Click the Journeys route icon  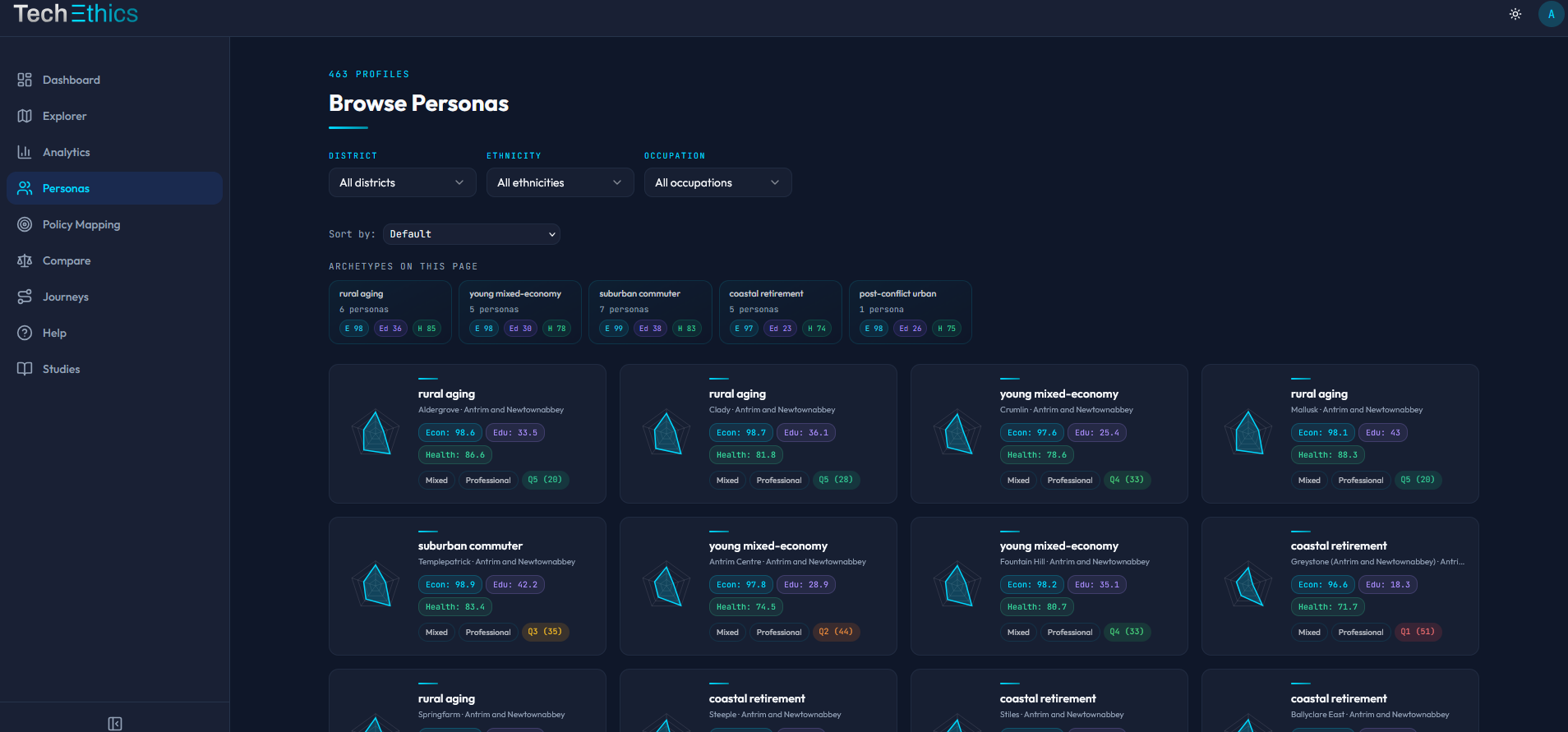tap(25, 297)
